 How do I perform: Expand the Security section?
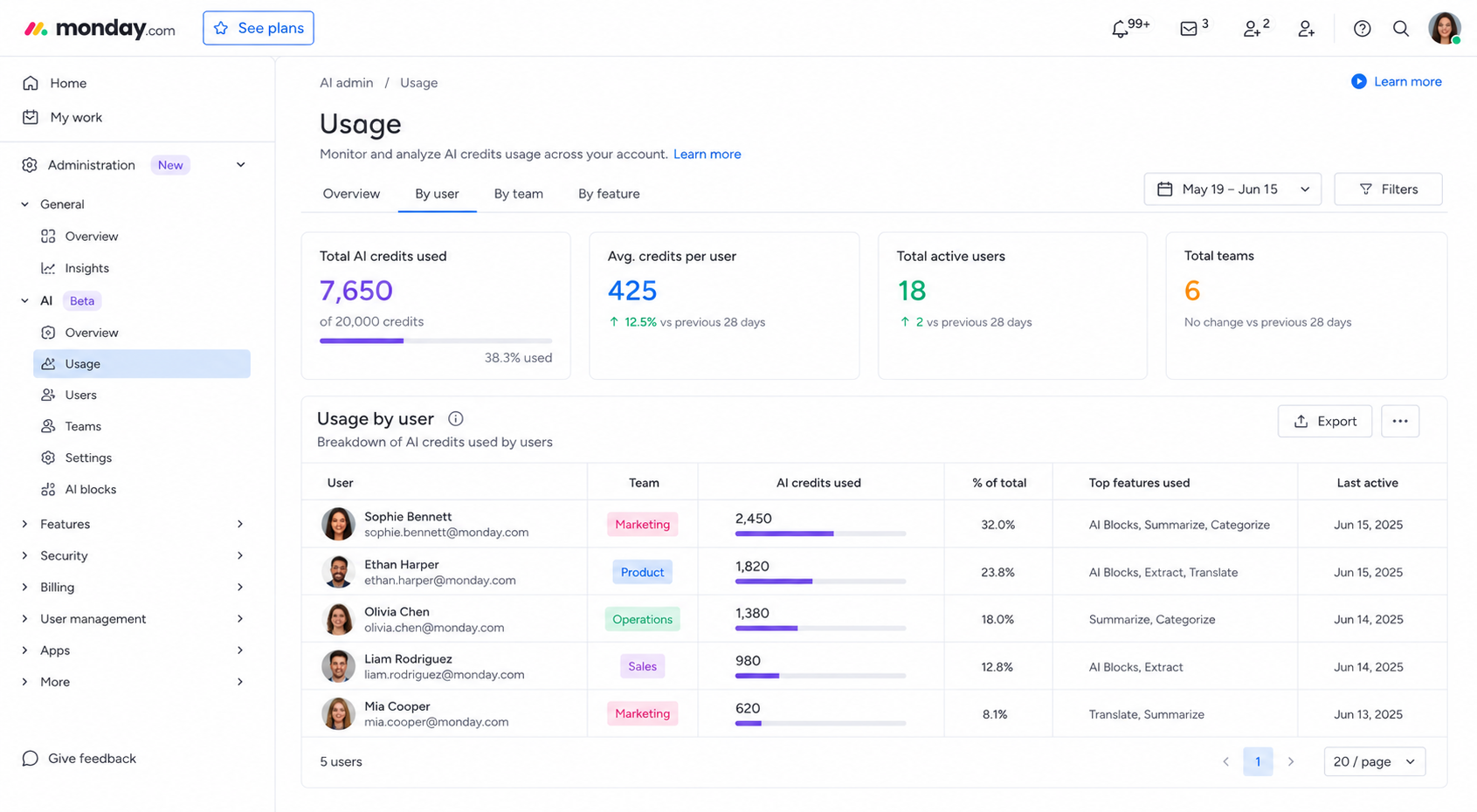click(133, 555)
